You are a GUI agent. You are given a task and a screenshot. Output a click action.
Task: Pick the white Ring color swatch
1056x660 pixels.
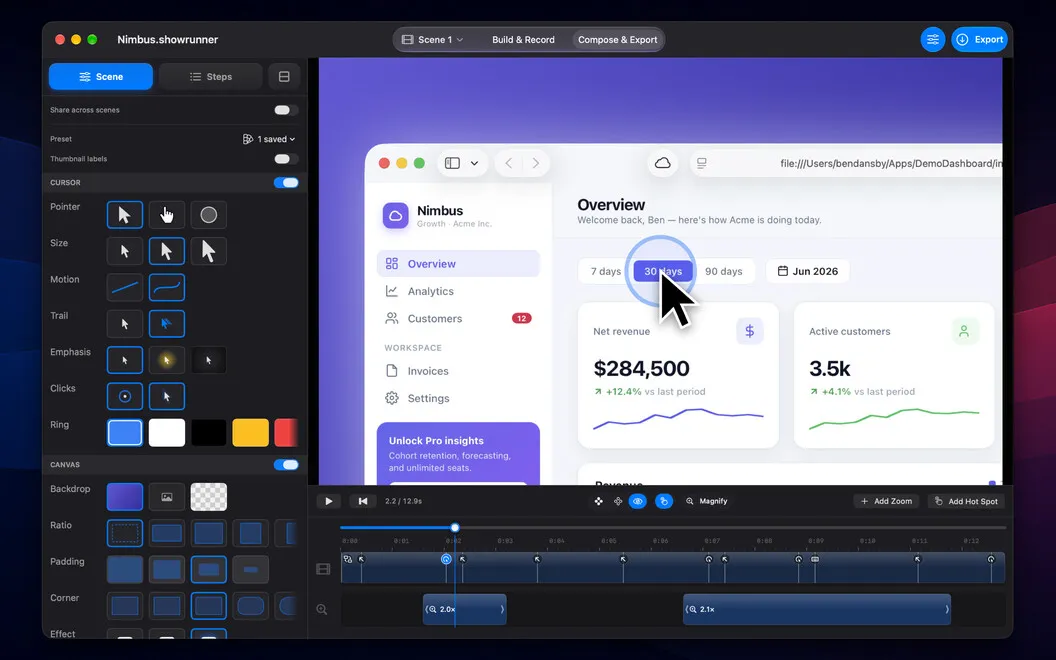[x=166, y=433]
